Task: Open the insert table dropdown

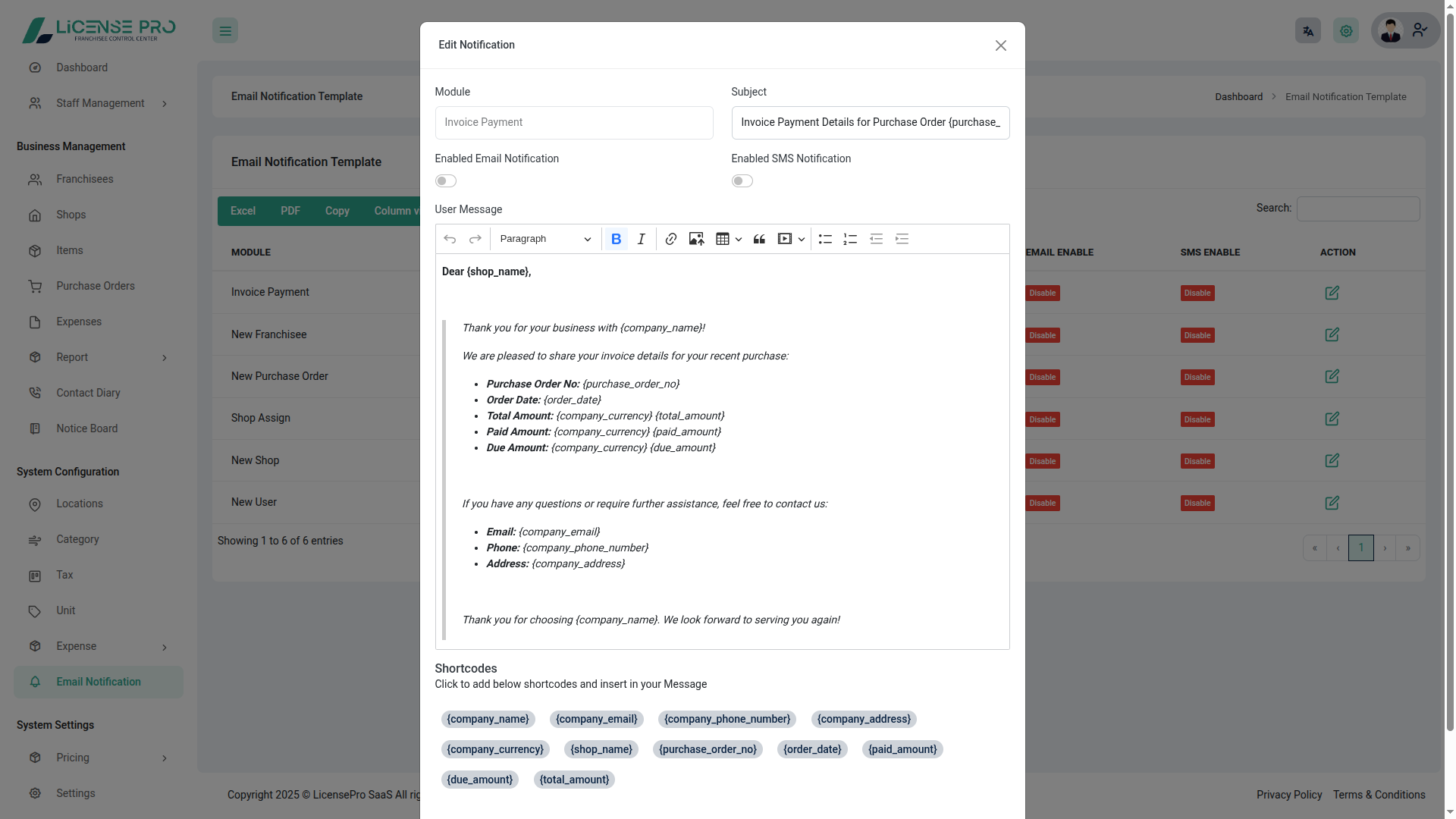Action: point(729,239)
